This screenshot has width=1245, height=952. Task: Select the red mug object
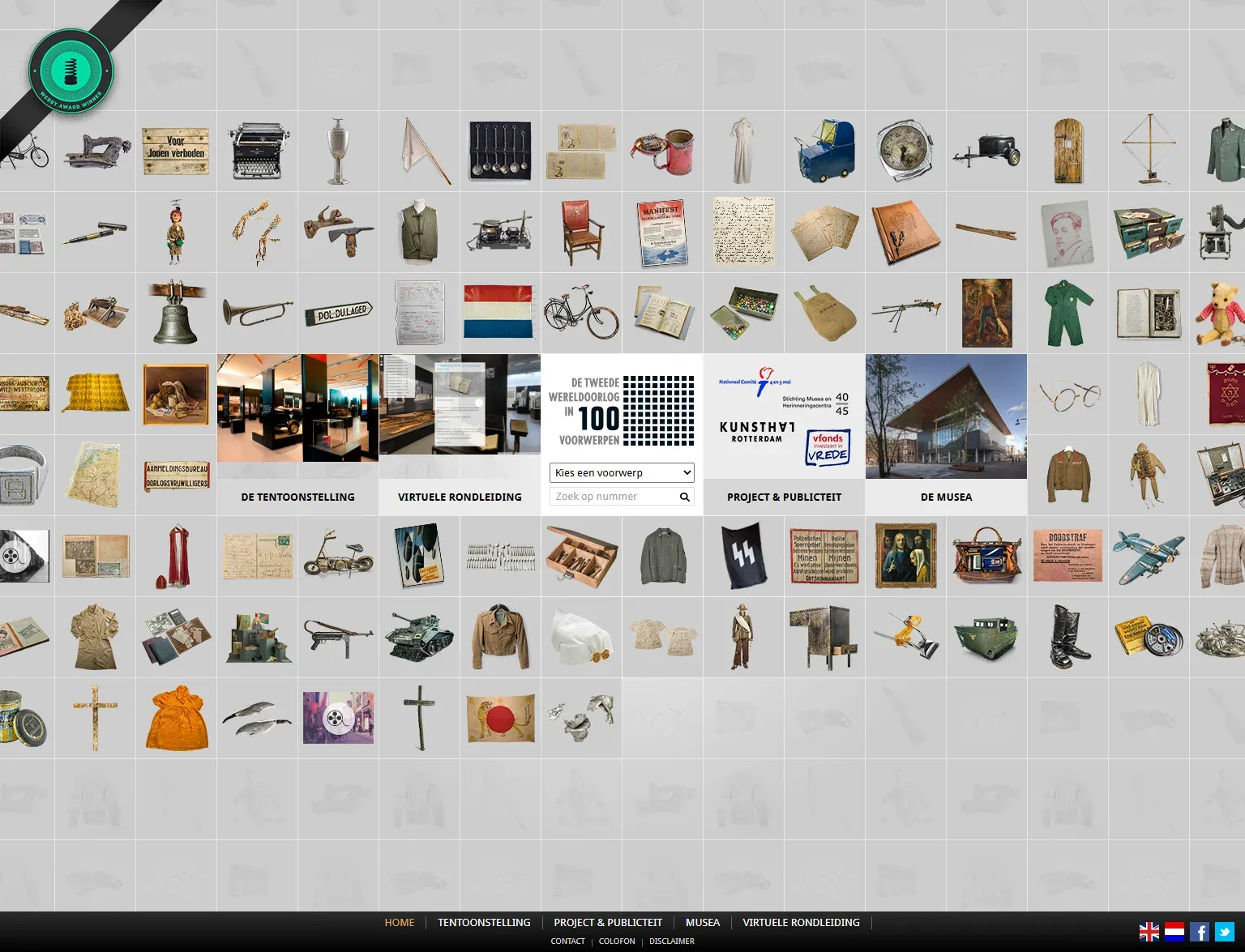pyautogui.click(x=663, y=151)
